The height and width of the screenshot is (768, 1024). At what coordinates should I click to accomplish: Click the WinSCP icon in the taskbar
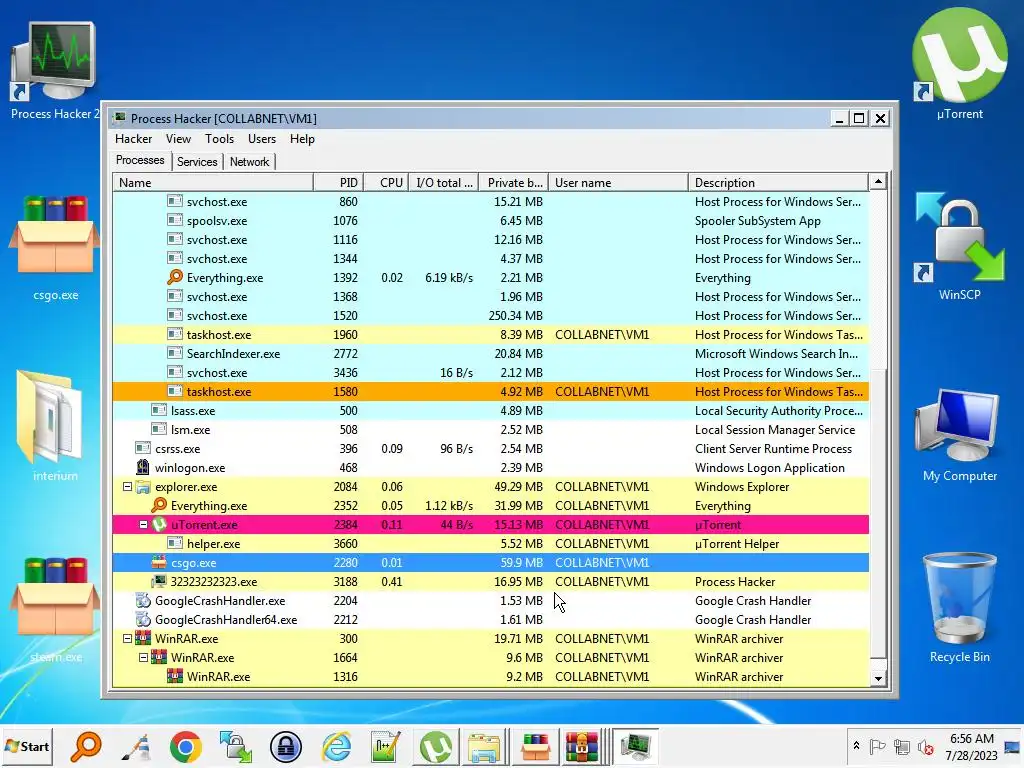click(236, 746)
